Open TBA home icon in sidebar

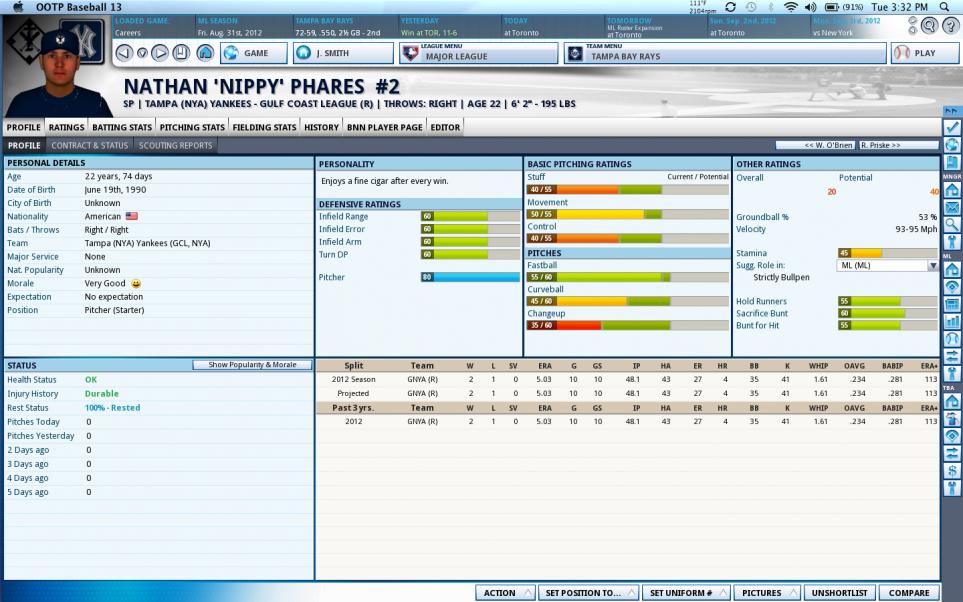point(952,401)
